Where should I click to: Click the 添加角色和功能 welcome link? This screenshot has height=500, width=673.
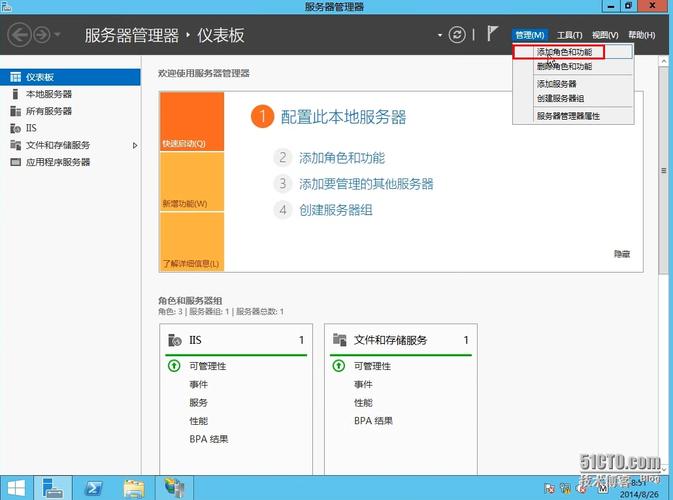(342, 158)
